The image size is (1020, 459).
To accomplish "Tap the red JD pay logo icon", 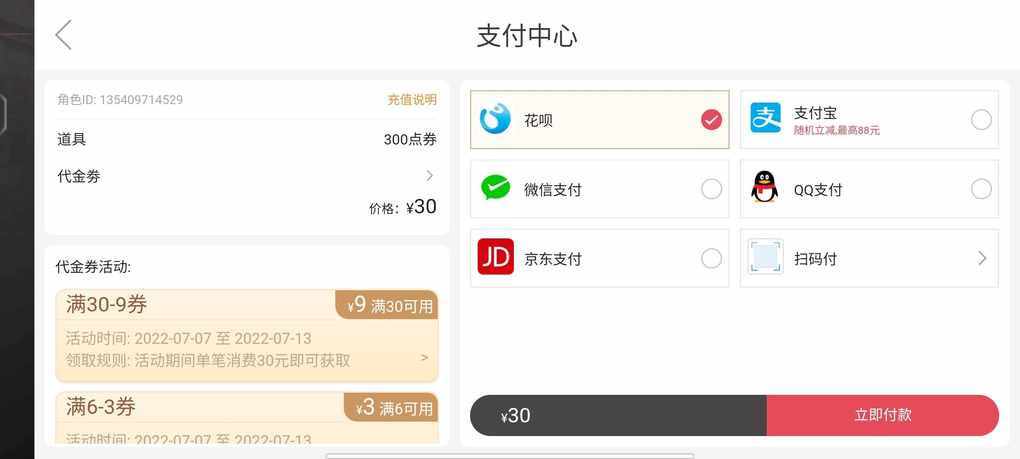I will click(x=496, y=257).
